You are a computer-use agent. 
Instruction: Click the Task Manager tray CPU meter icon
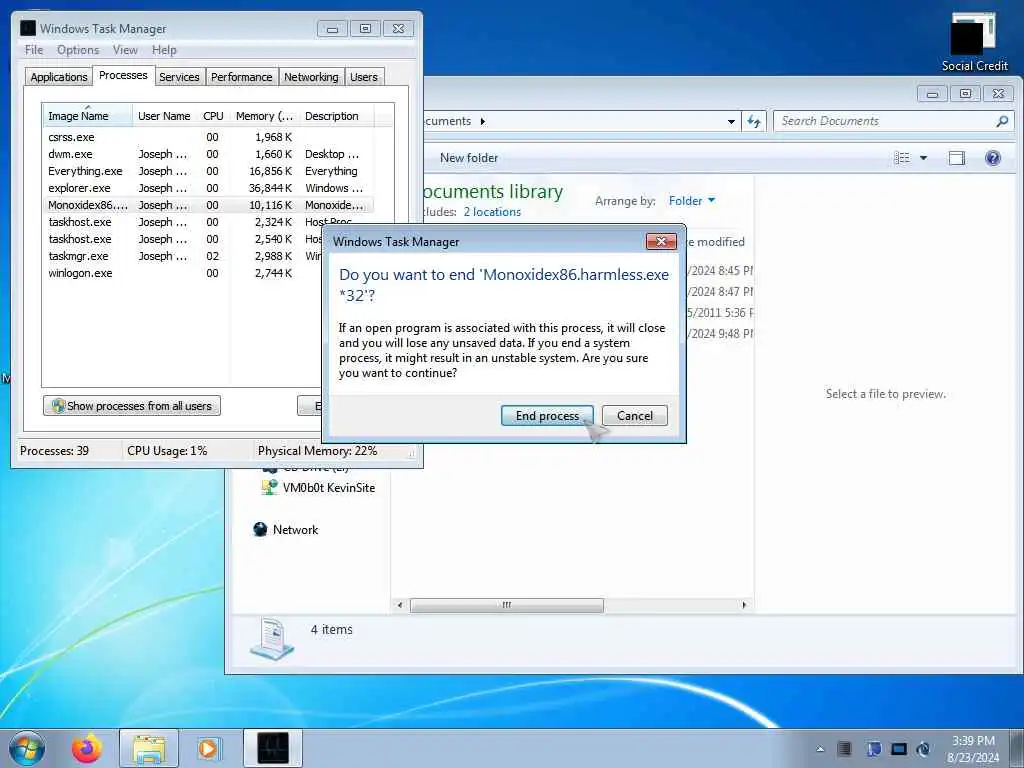coord(844,748)
